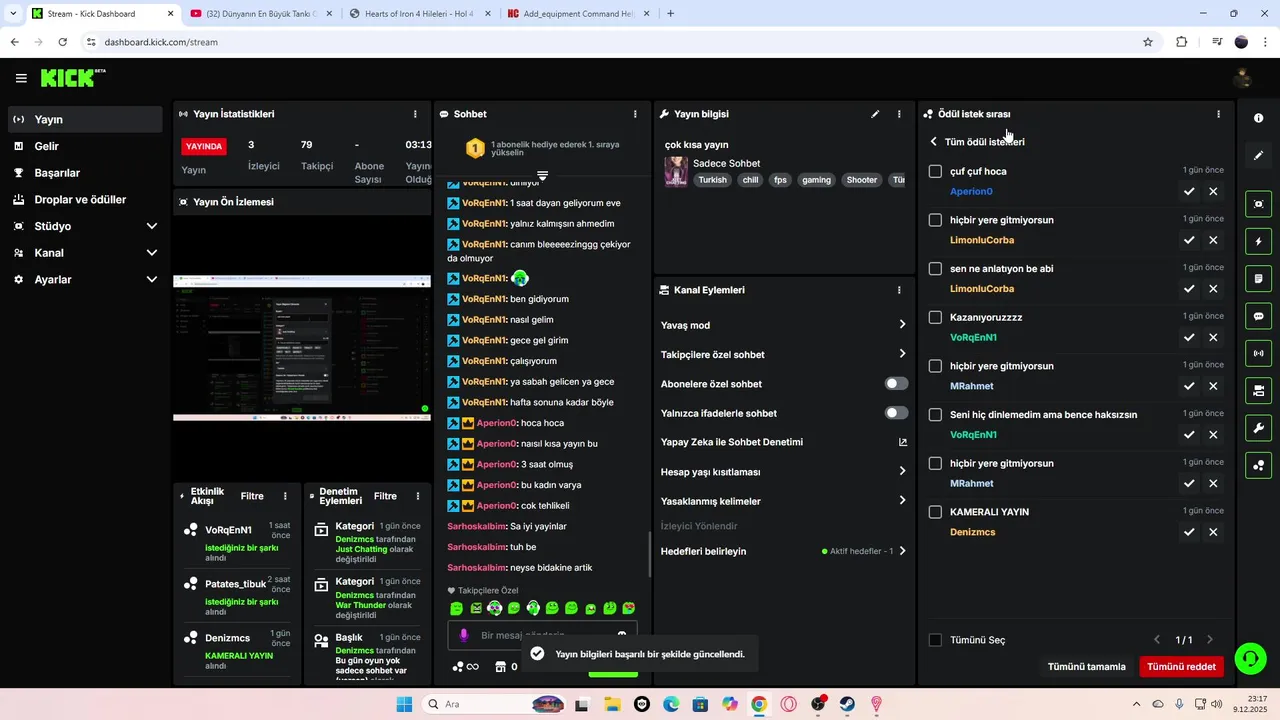Open the info icon in the right sidebar
This screenshot has width=1280, height=720.
pos(1258,118)
